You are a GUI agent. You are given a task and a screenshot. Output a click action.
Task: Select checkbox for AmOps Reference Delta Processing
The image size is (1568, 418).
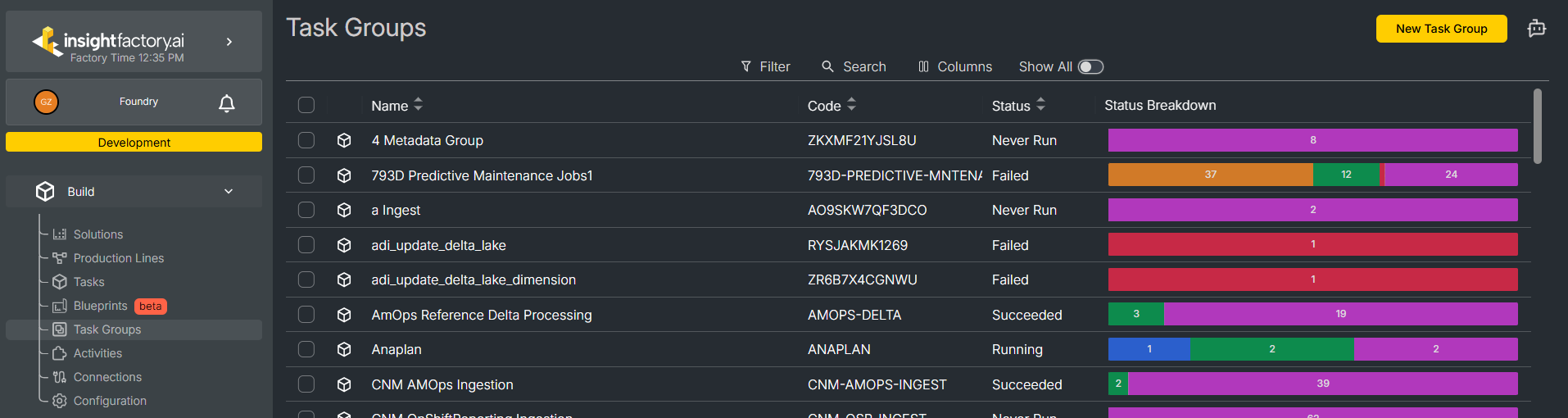tap(306, 315)
